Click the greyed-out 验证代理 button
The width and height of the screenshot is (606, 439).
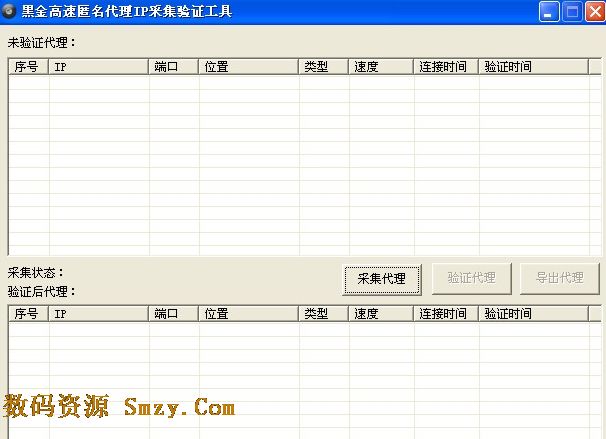pos(472,278)
